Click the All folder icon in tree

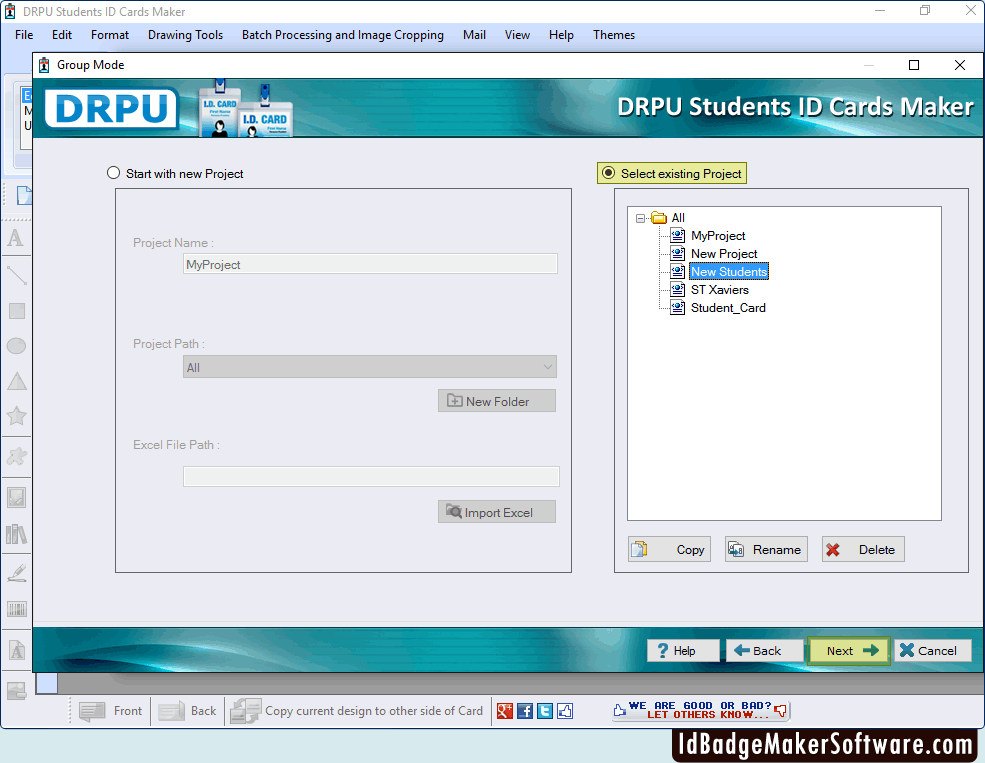click(659, 218)
